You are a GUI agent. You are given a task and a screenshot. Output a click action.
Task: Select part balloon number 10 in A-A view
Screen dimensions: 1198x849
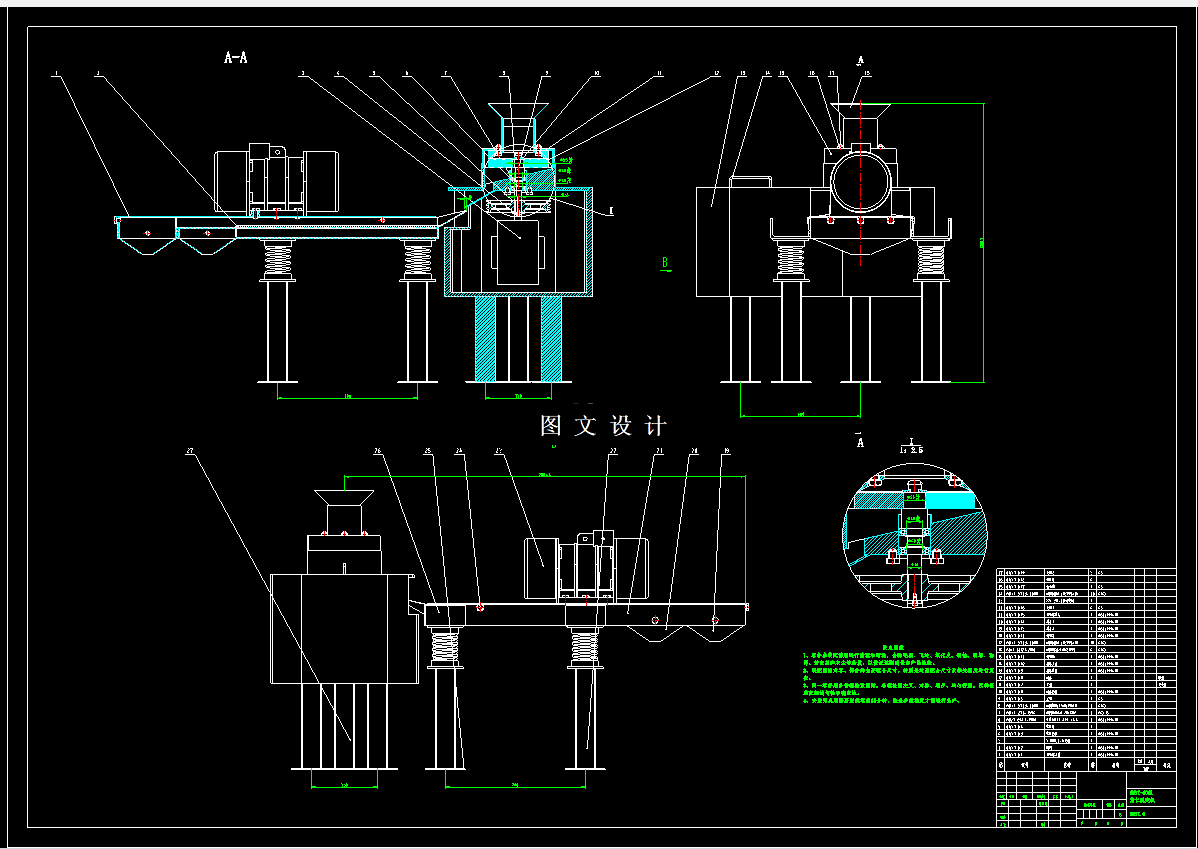[x=597, y=74]
